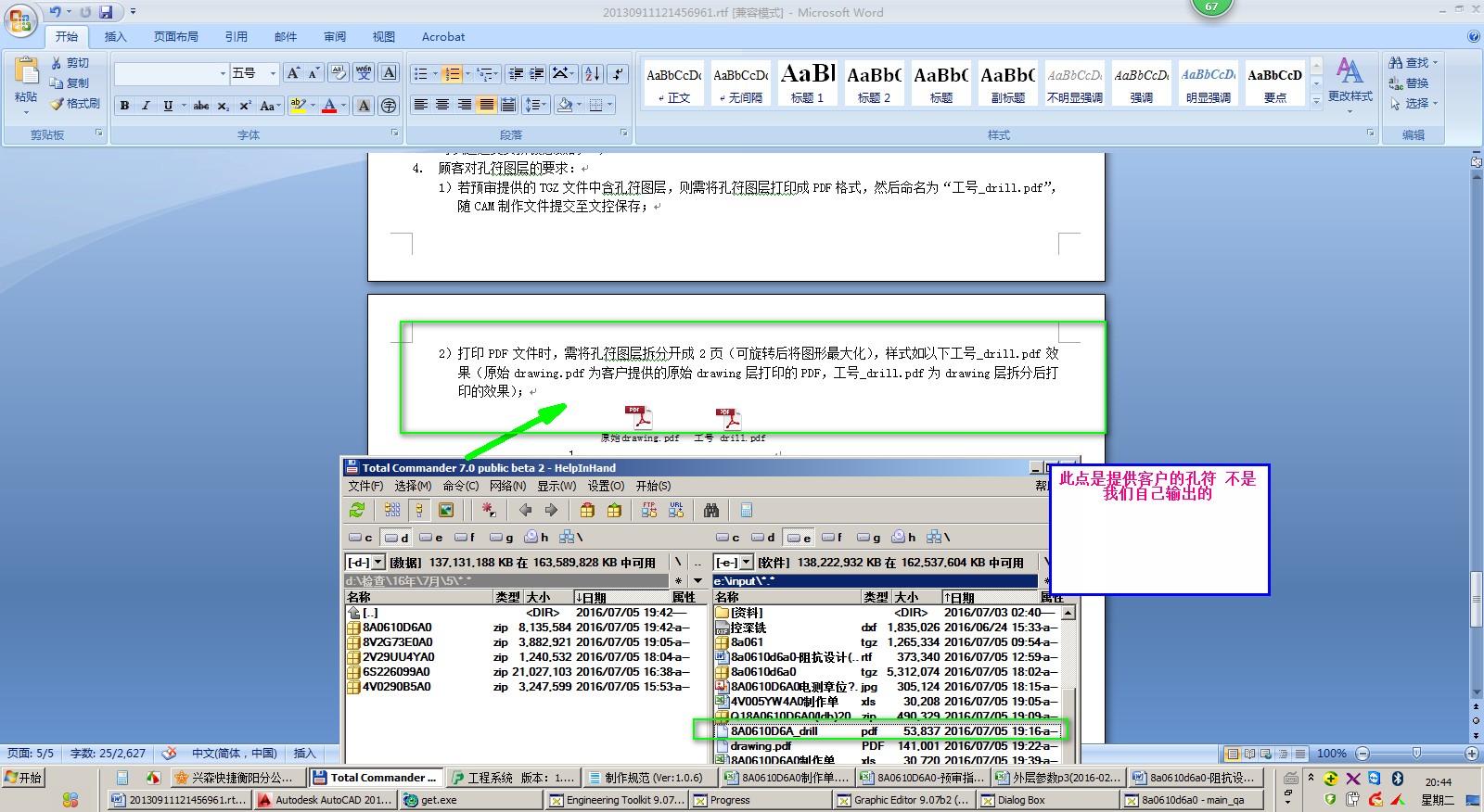Click the Windows 开始 Start button
Image resolution: width=1484 pixels, height=812 pixels.
click(x=23, y=777)
